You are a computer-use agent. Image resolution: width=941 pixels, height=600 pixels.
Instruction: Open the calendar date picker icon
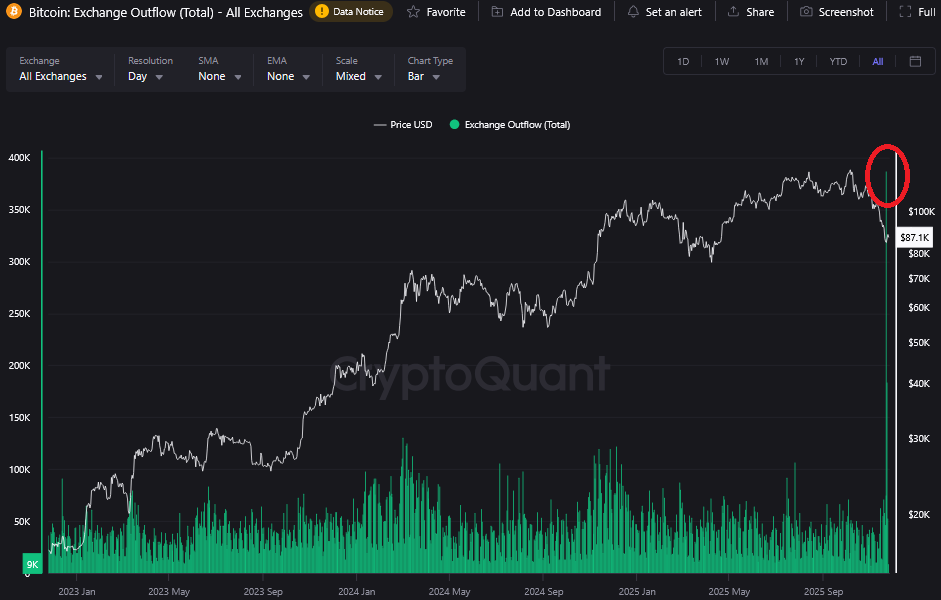[x=915, y=61]
